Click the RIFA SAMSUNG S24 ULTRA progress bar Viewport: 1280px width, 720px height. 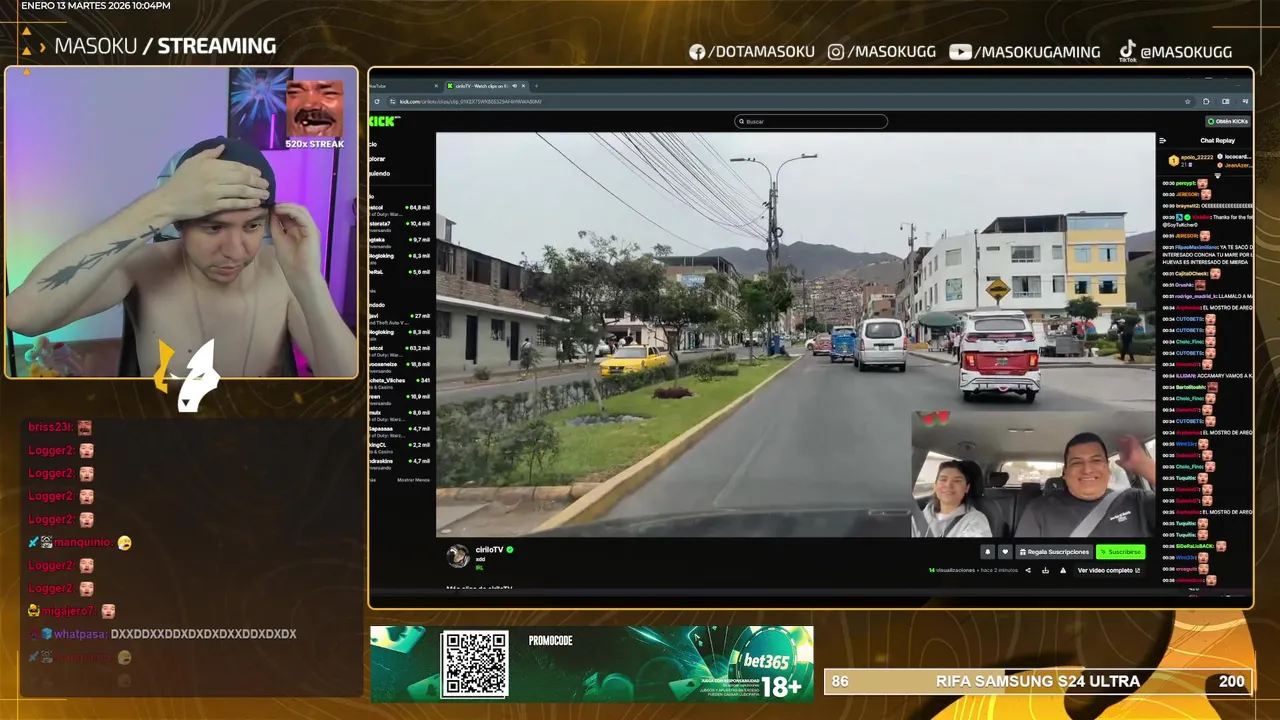[1037, 681]
